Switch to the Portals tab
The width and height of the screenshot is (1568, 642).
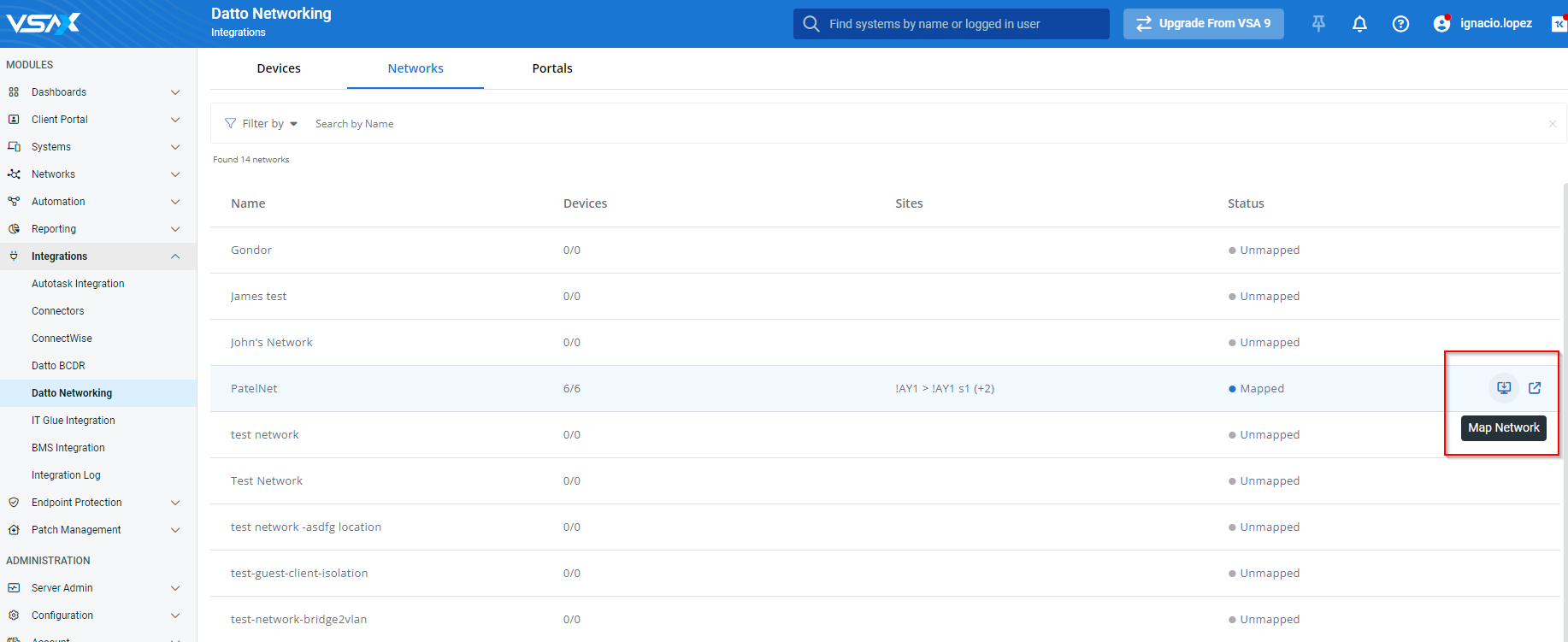pos(552,68)
